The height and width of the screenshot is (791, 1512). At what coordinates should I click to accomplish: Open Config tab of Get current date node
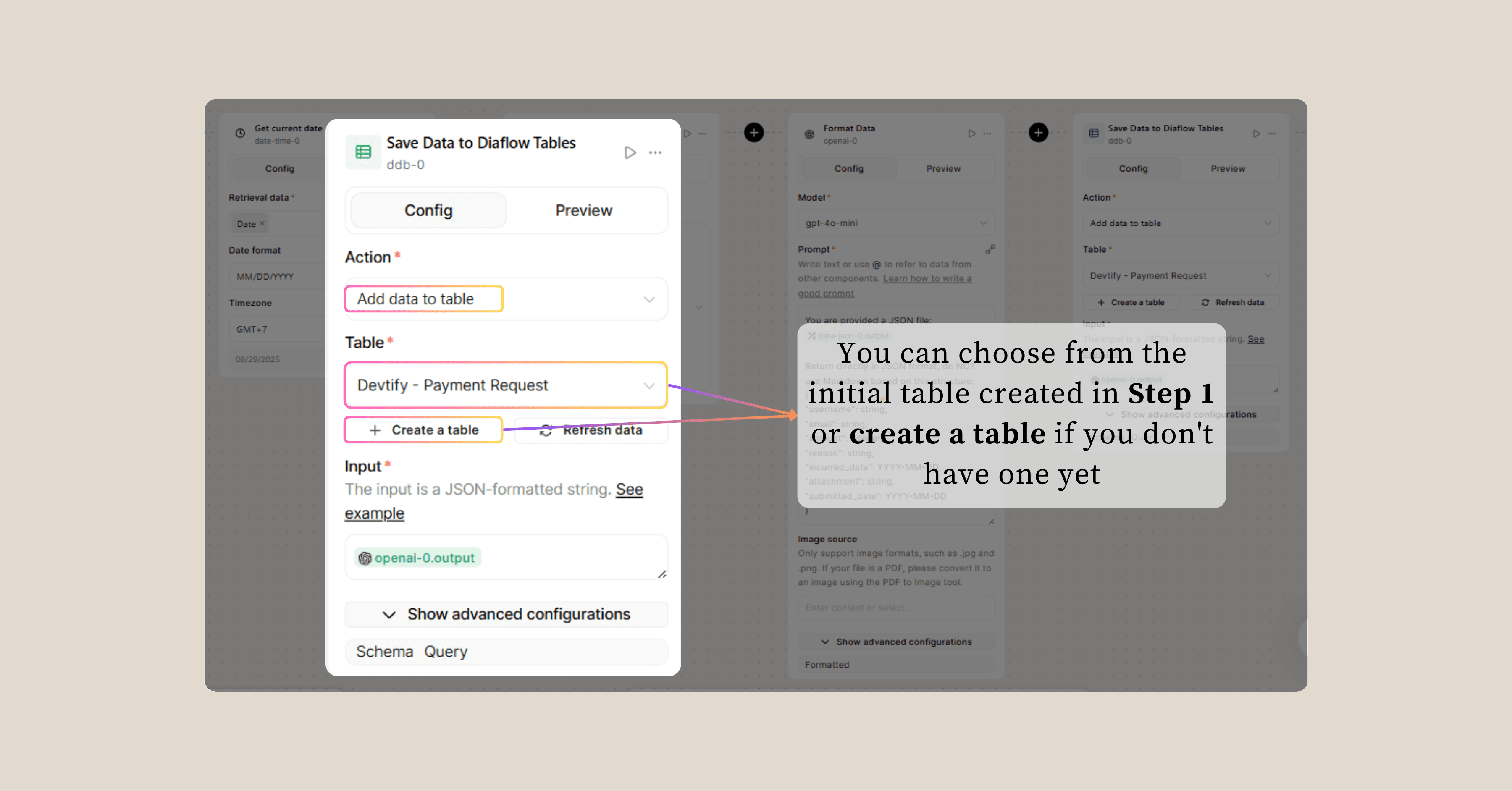coord(279,168)
